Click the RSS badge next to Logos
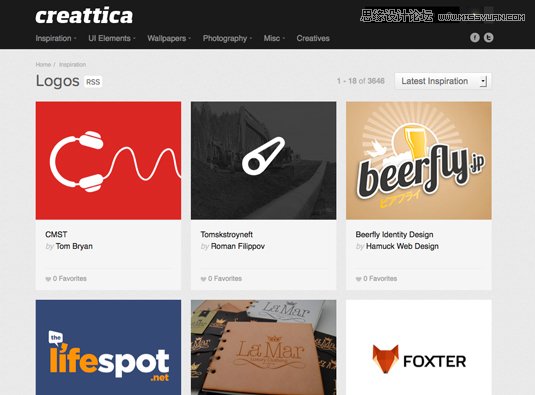535x395 pixels. (93, 82)
